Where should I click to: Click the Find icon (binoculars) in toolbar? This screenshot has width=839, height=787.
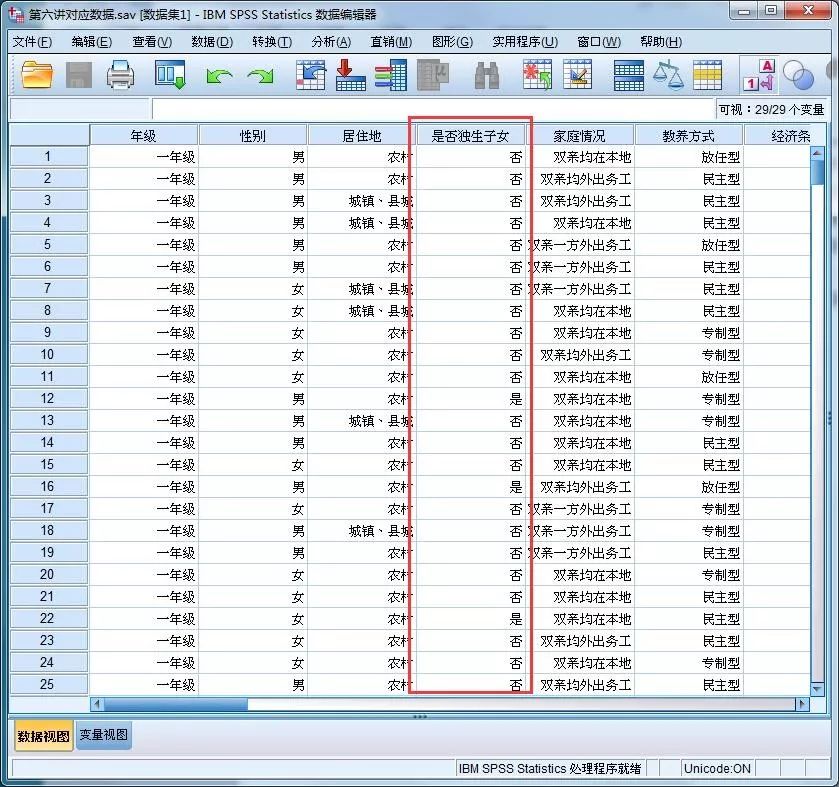tap(489, 74)
